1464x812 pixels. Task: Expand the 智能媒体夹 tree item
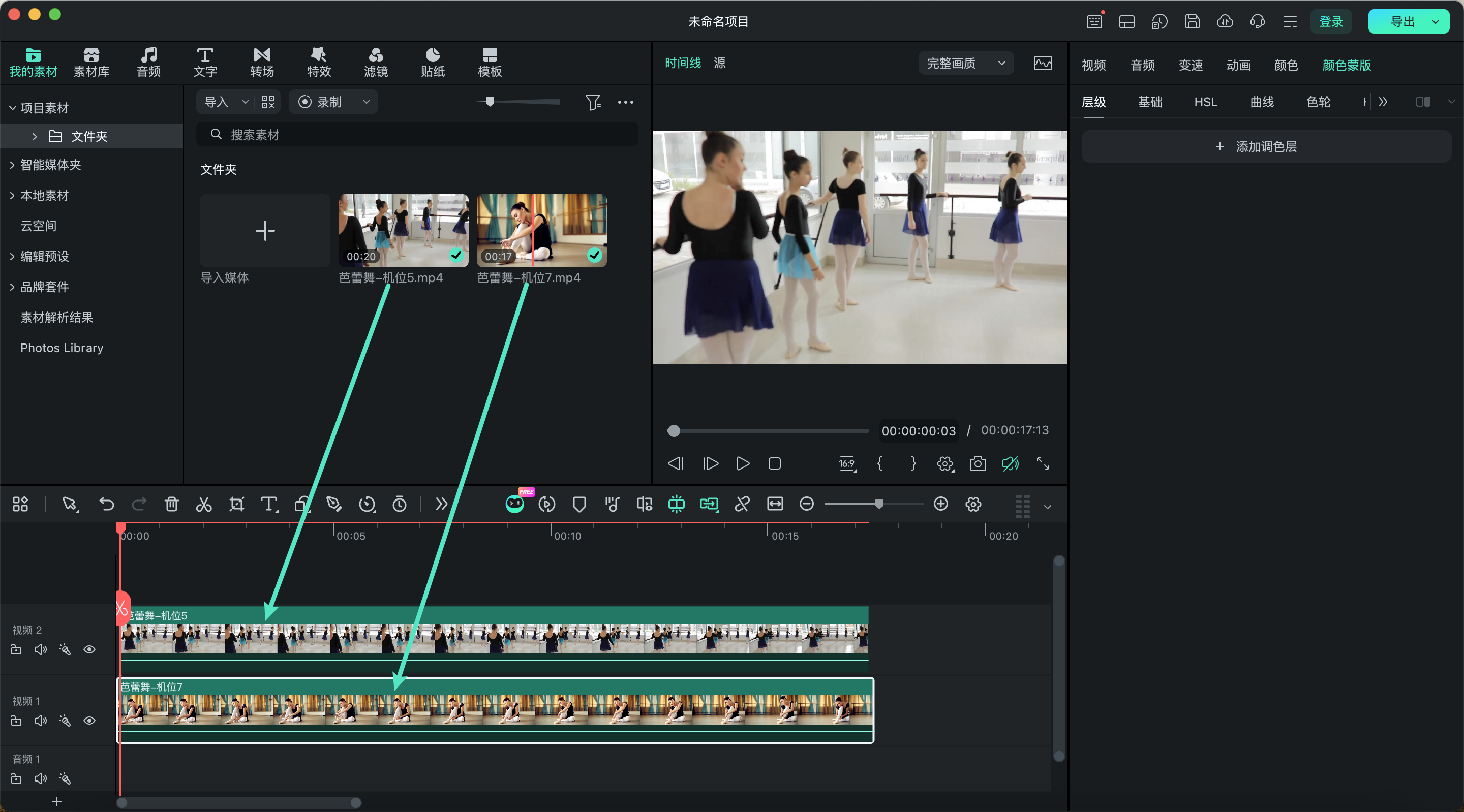[x=12, y=165]
